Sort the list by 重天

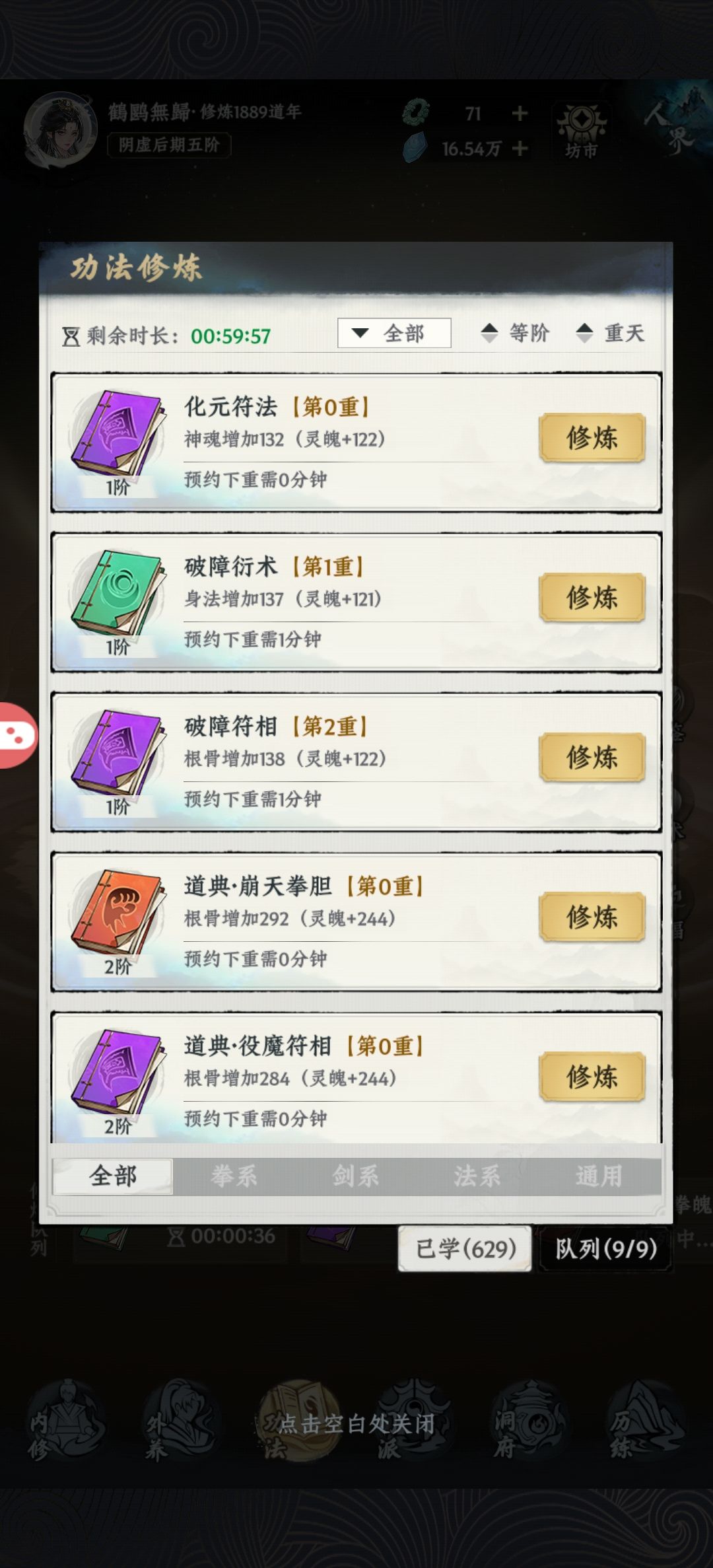pyautogui.click(x=610, y=333)
